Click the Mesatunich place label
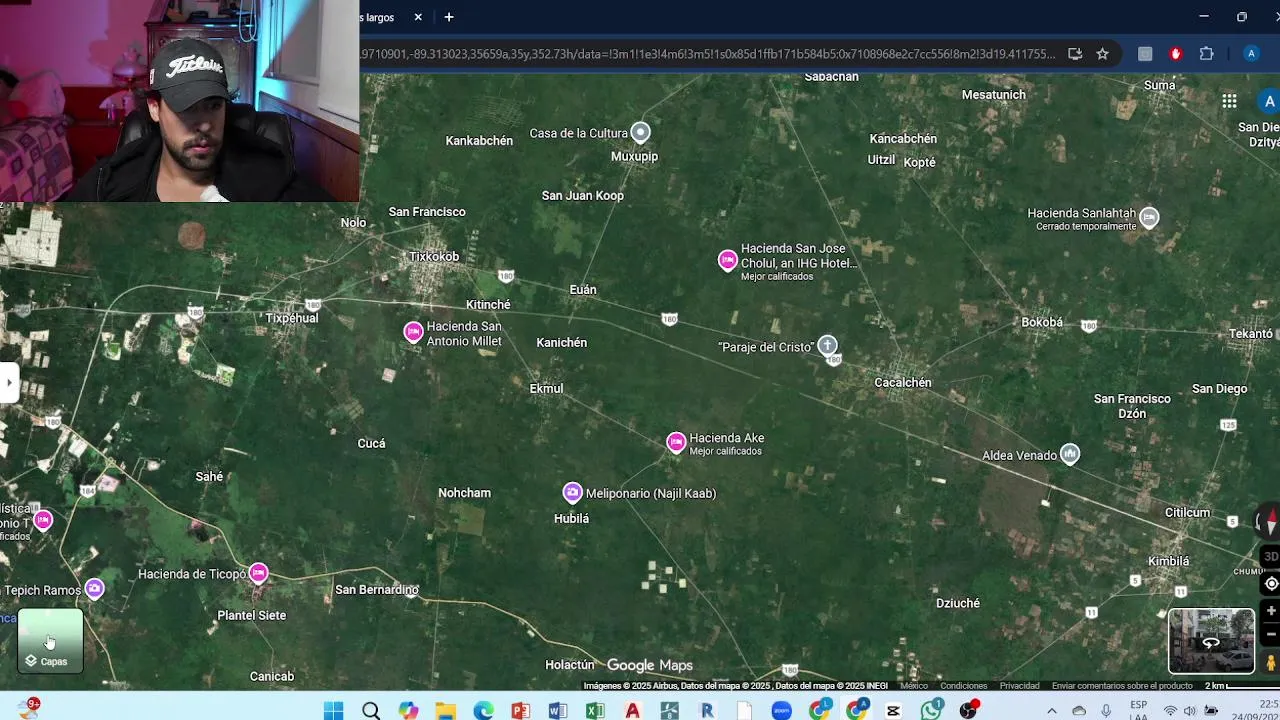1280x720 pixels. pyautogui.click(x=994, y=95)
